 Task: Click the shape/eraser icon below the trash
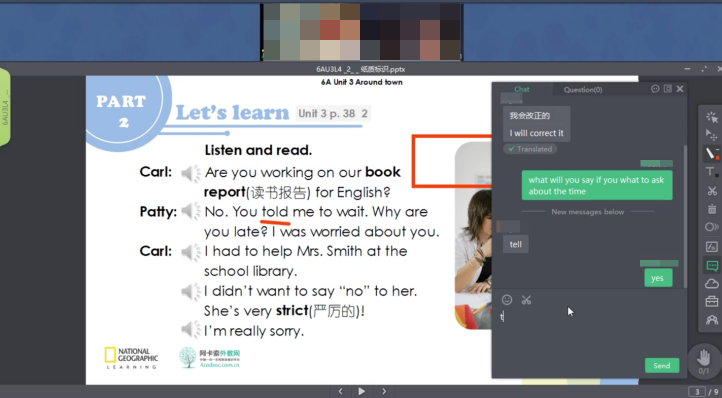pos(711,227)
